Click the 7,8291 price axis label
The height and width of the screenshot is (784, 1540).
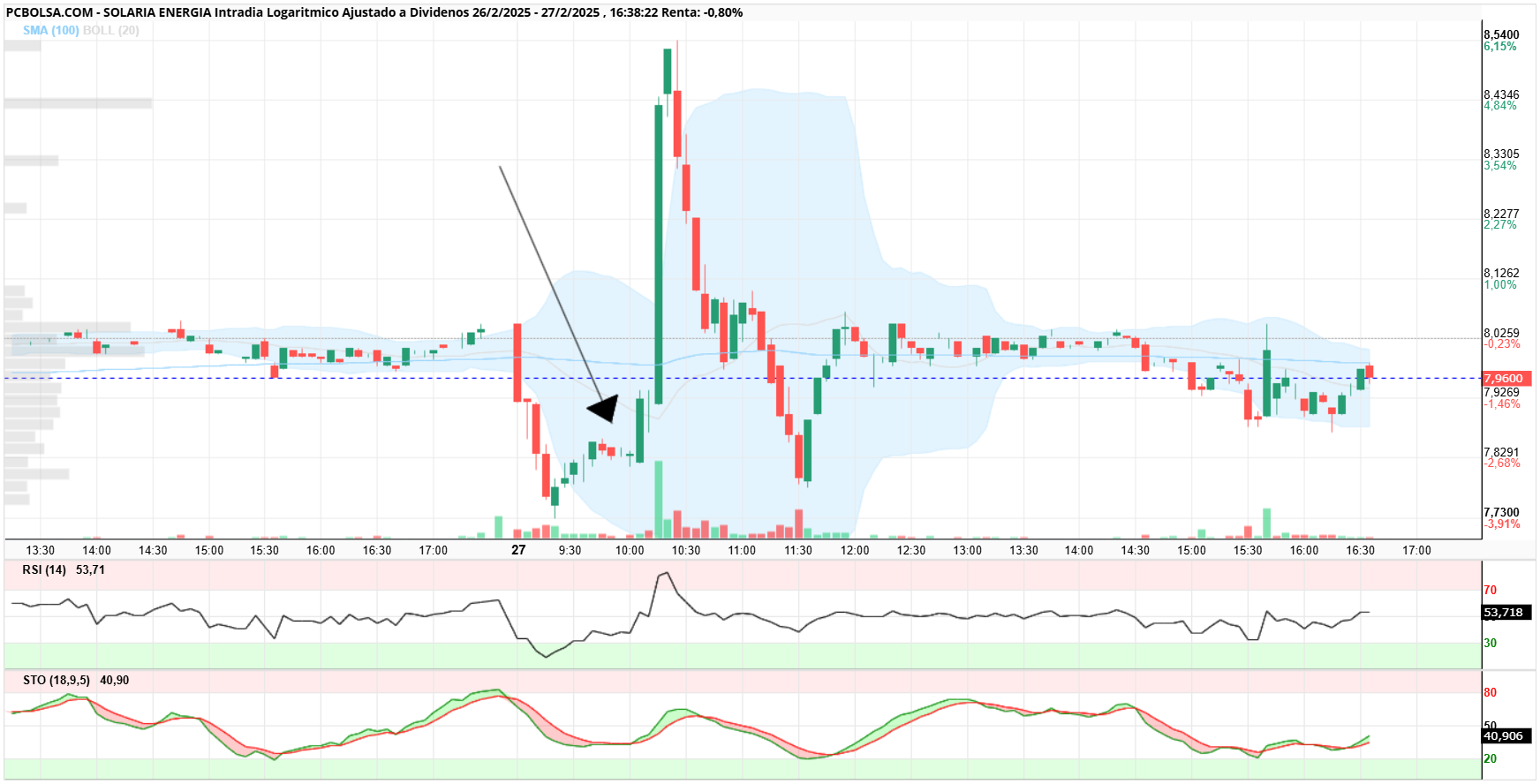click(x=1501, y=452)
